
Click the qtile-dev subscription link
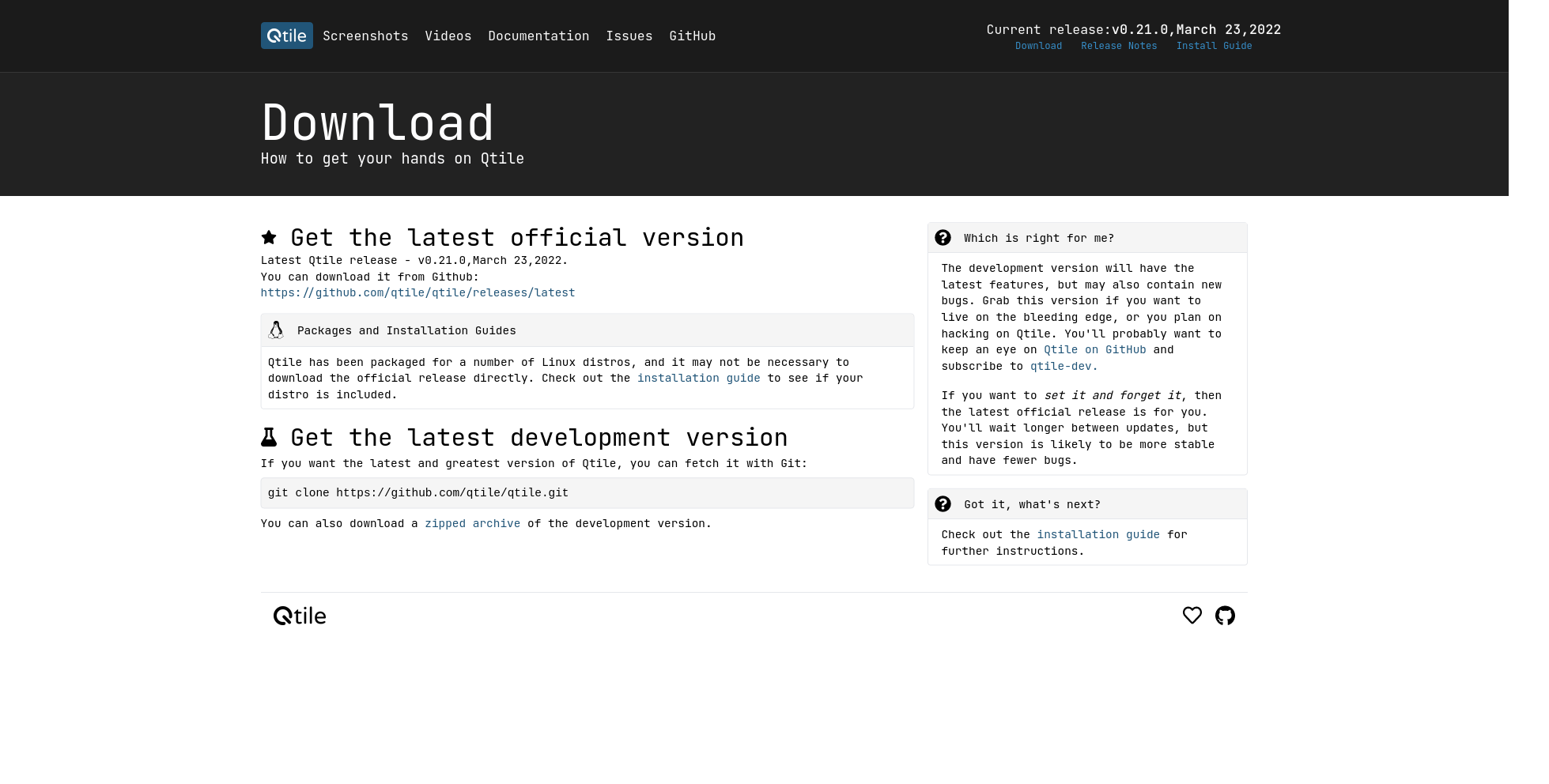1063,366
